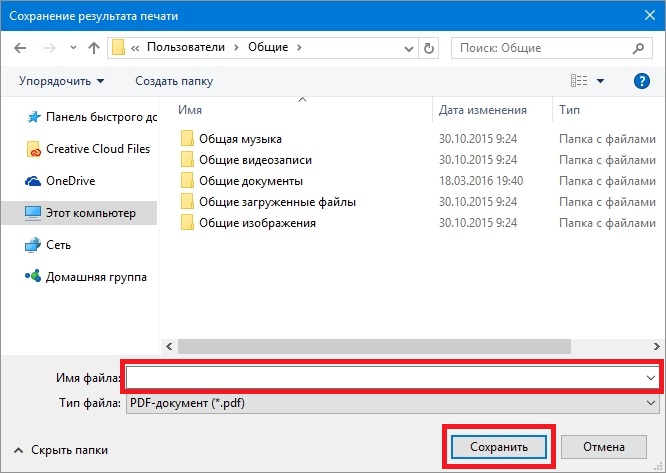Open the view options dropdown arrow

pyautogui.click(x=600, y=81)
